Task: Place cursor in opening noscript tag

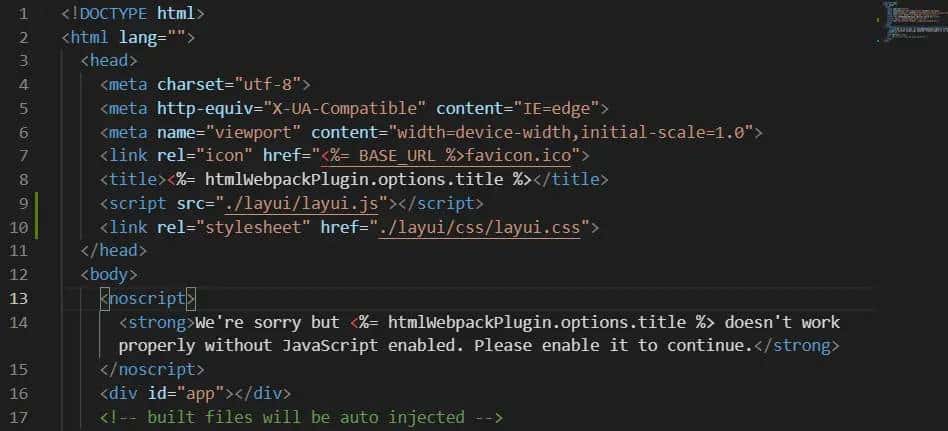Action: [148, 299]
